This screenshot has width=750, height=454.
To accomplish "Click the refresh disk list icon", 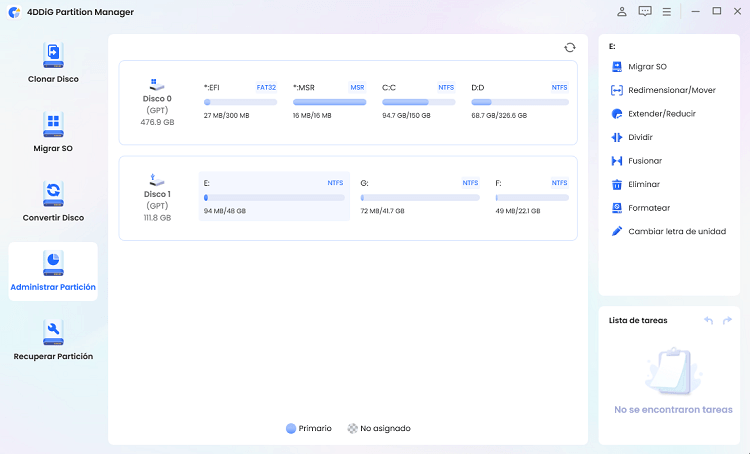I will point(570,47).
